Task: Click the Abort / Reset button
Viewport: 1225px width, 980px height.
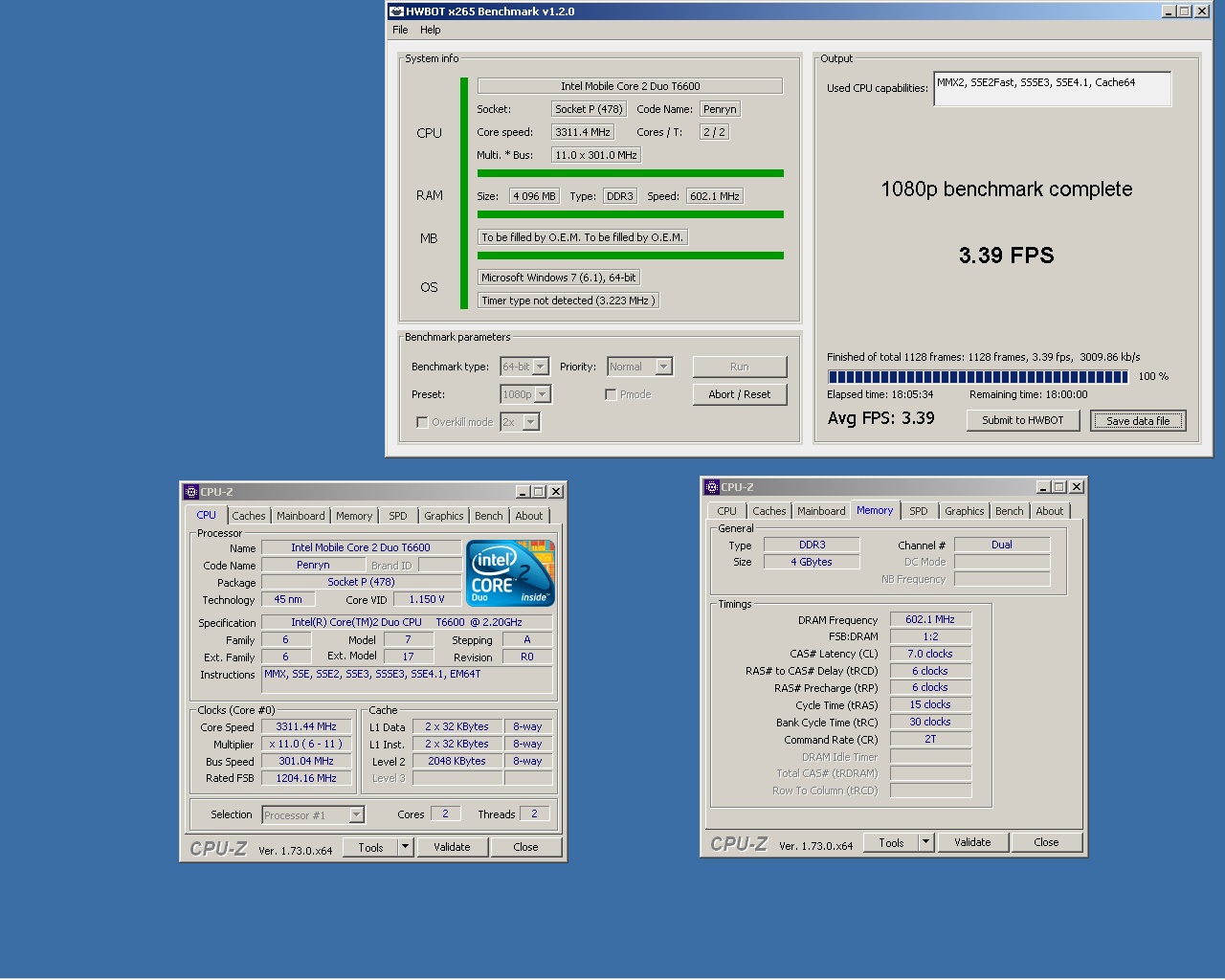Action: [740, 394]
